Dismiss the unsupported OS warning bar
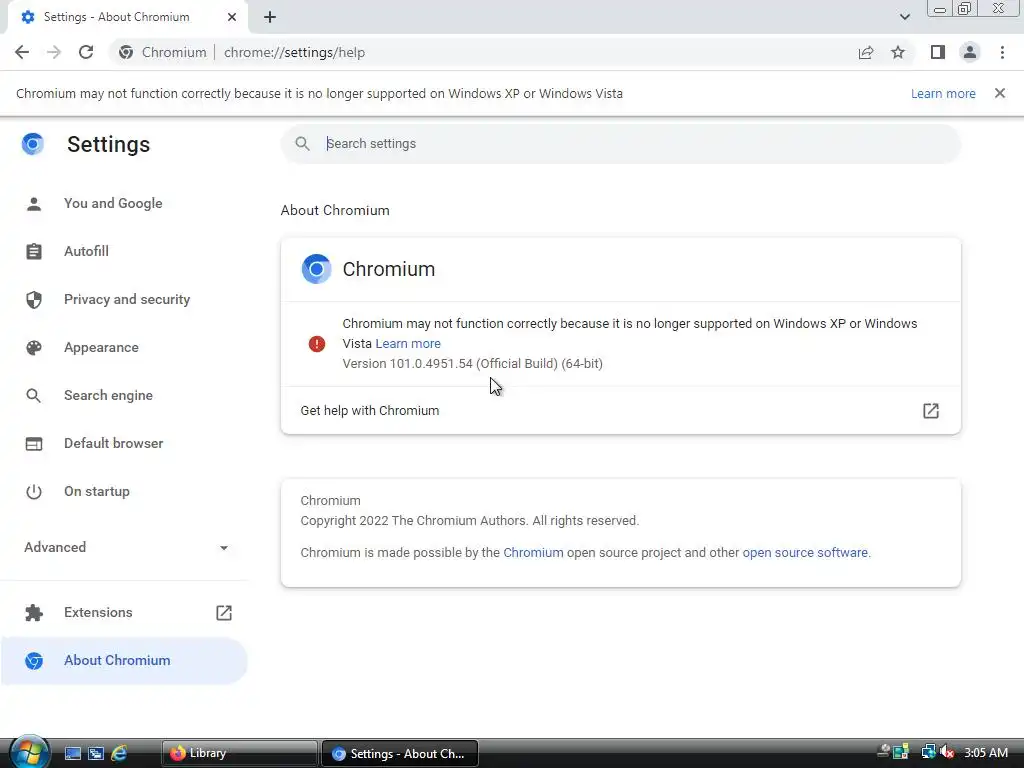The image size is (1024, 768). click(x=1000, y=93)
